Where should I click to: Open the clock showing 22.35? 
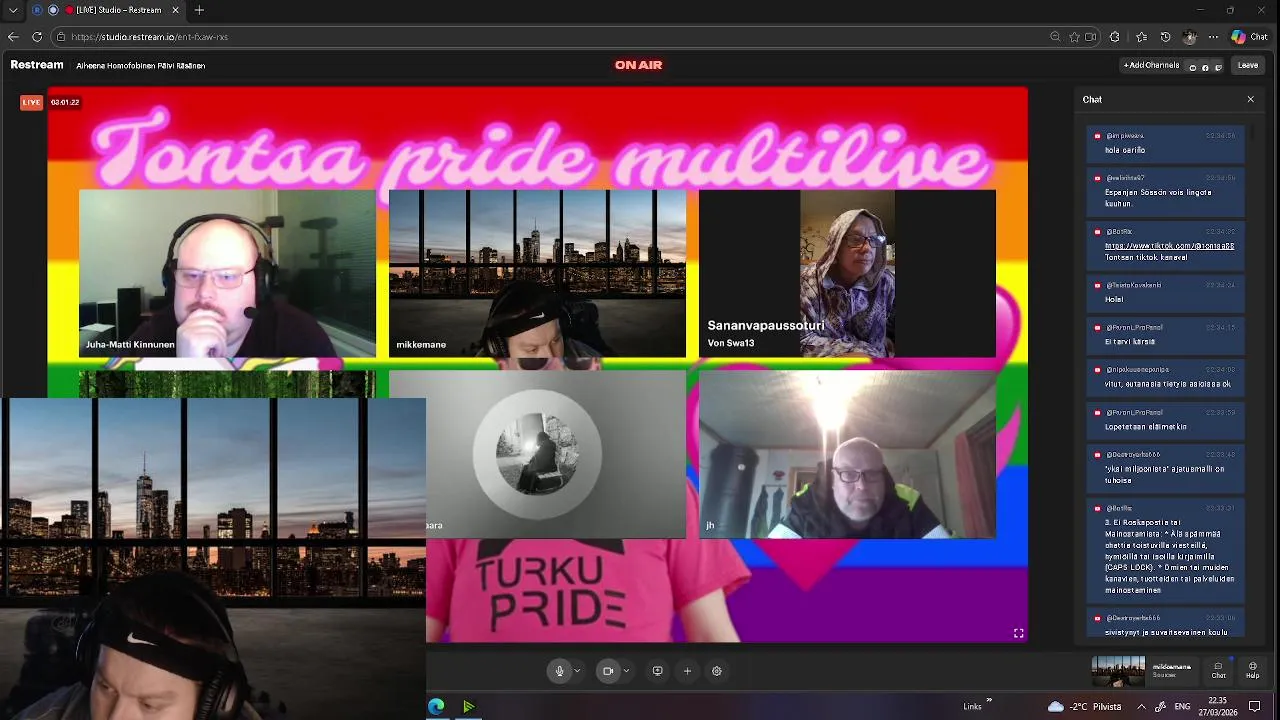click(x=1218, y=707)
